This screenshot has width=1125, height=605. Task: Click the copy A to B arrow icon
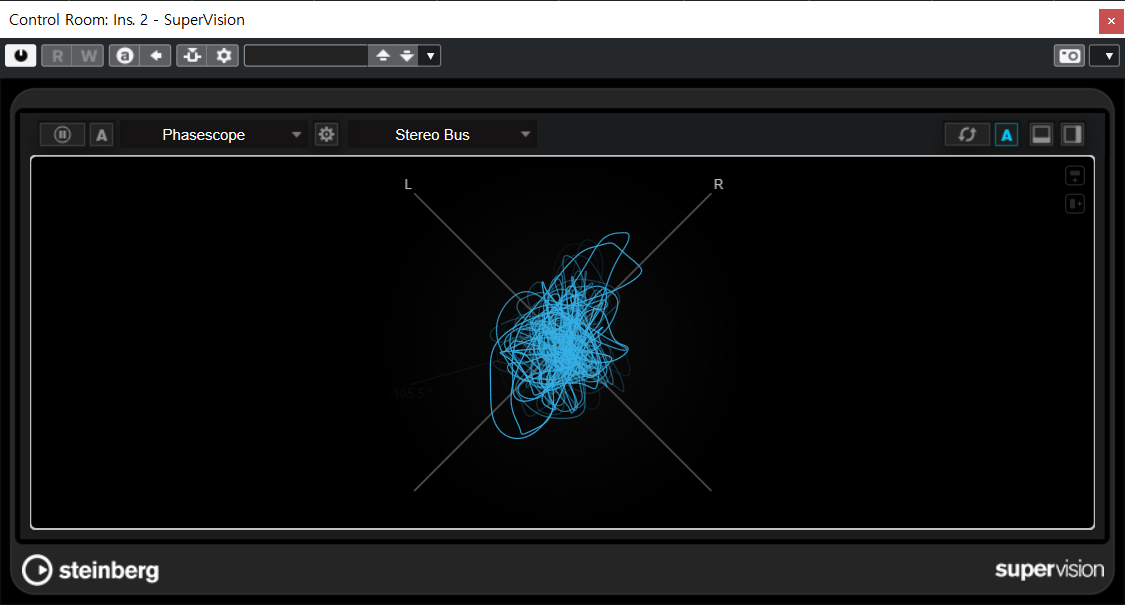tap(156, 56)
